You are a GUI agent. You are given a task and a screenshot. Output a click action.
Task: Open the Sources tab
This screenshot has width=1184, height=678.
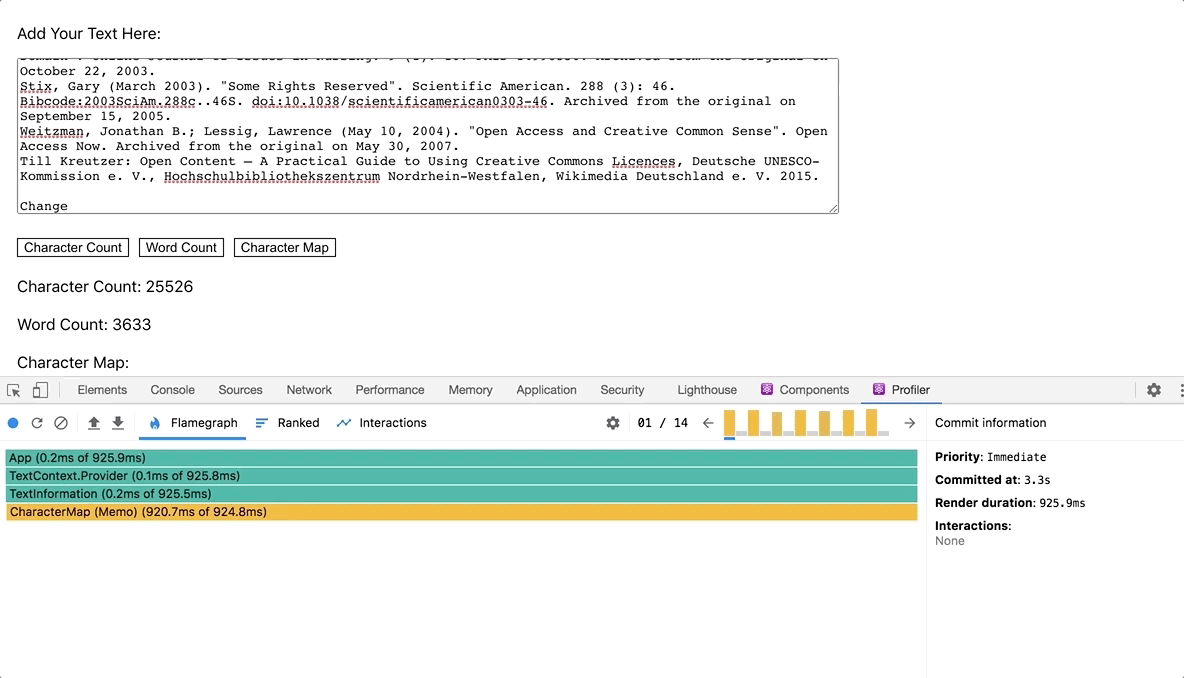coord(240,390)
